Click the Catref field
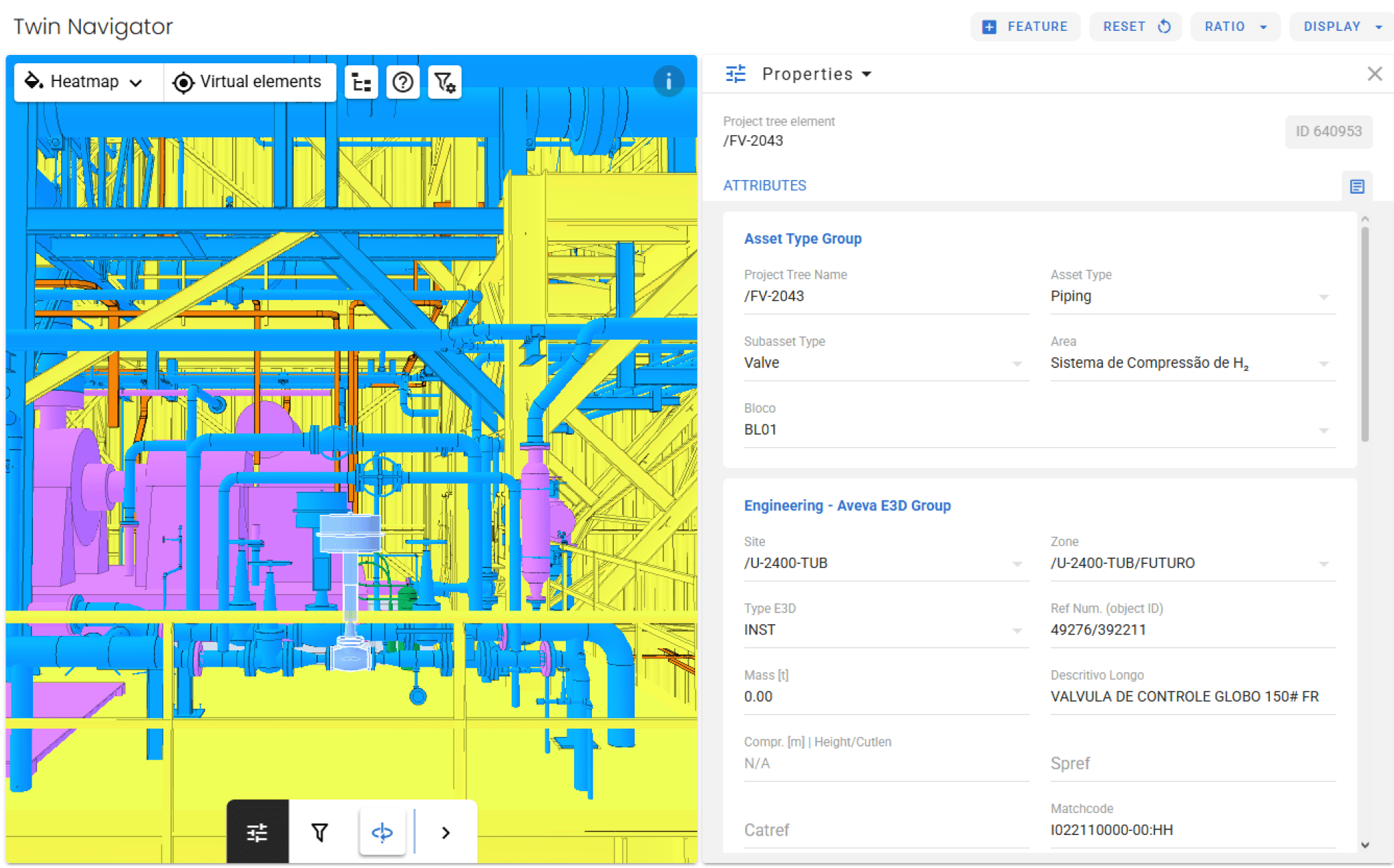Screen dimensions: 1394x868 (x=886, y=830)
